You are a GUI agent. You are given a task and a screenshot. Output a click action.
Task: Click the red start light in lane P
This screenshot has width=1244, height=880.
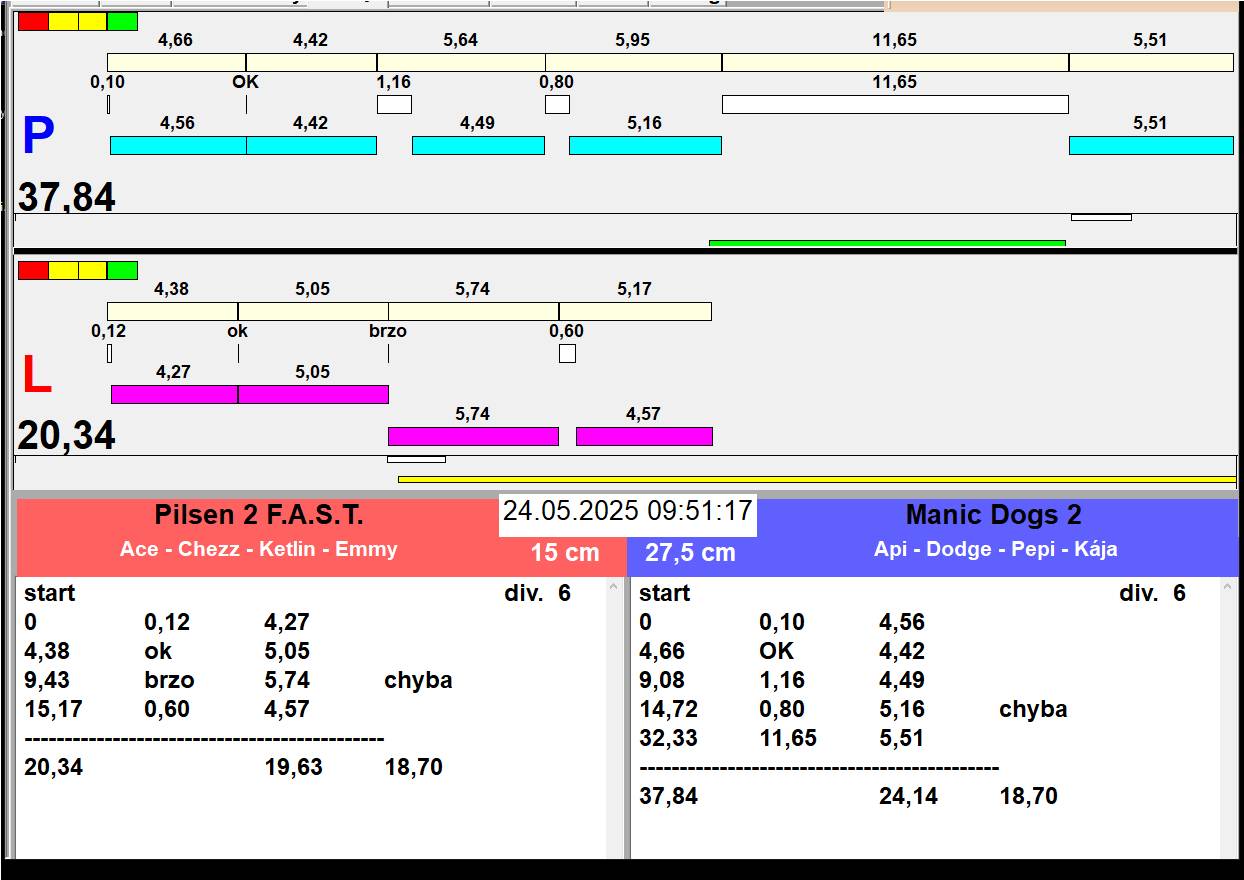pyautogui.click(x=33, y=21)
